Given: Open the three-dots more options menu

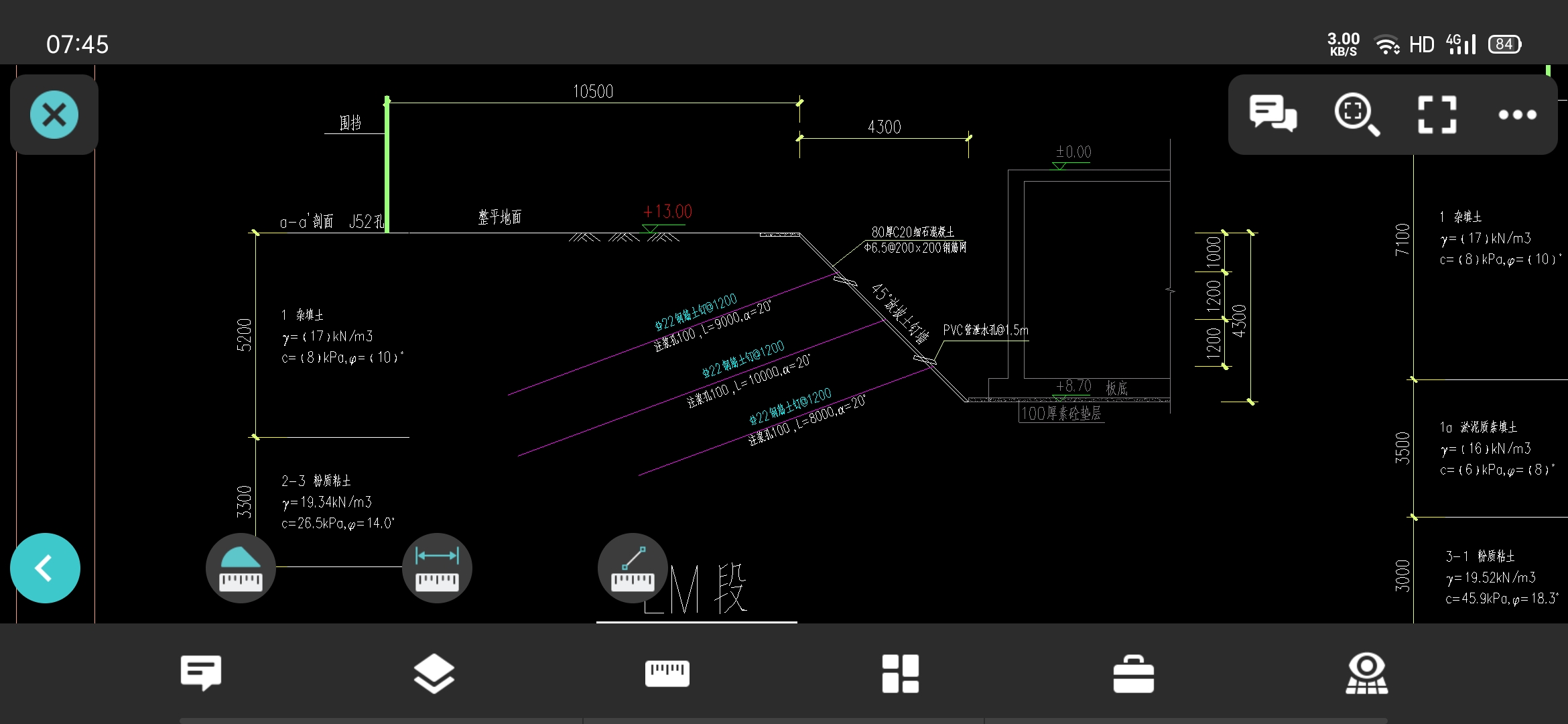Looking at the screenshot, I should click(x=1517, y=115).
